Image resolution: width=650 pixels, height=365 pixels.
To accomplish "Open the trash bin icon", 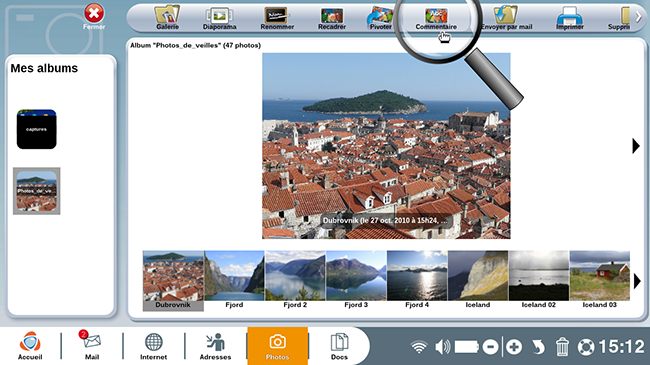I will 562,346.
